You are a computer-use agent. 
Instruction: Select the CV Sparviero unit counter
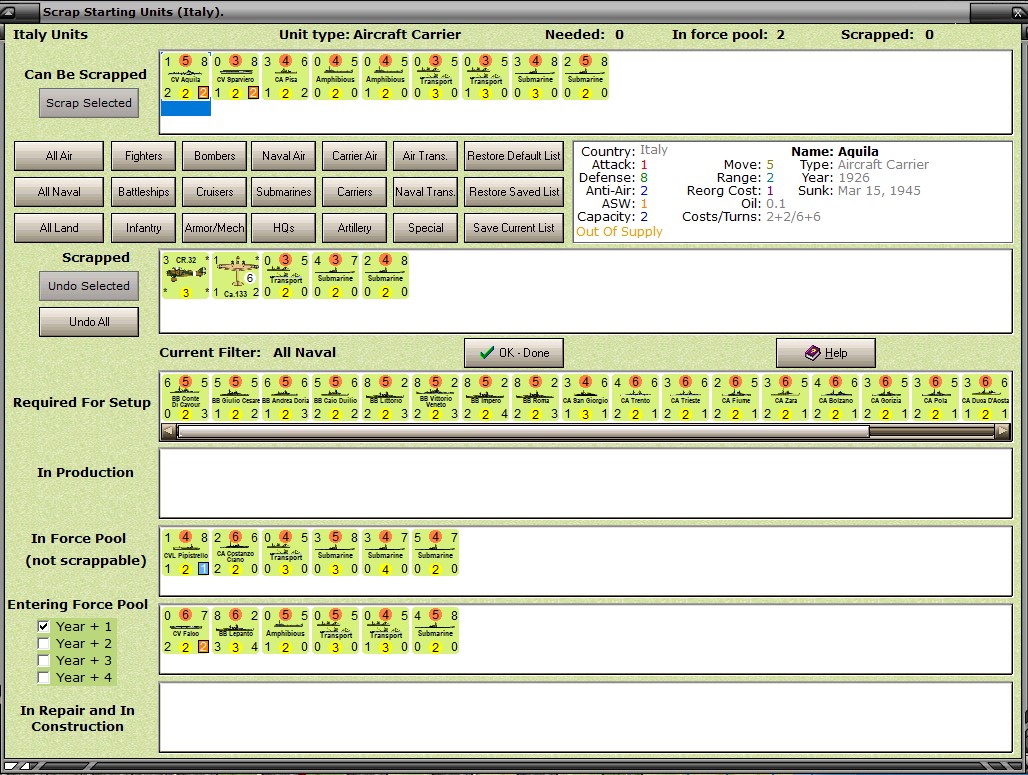tap(236, 77)
